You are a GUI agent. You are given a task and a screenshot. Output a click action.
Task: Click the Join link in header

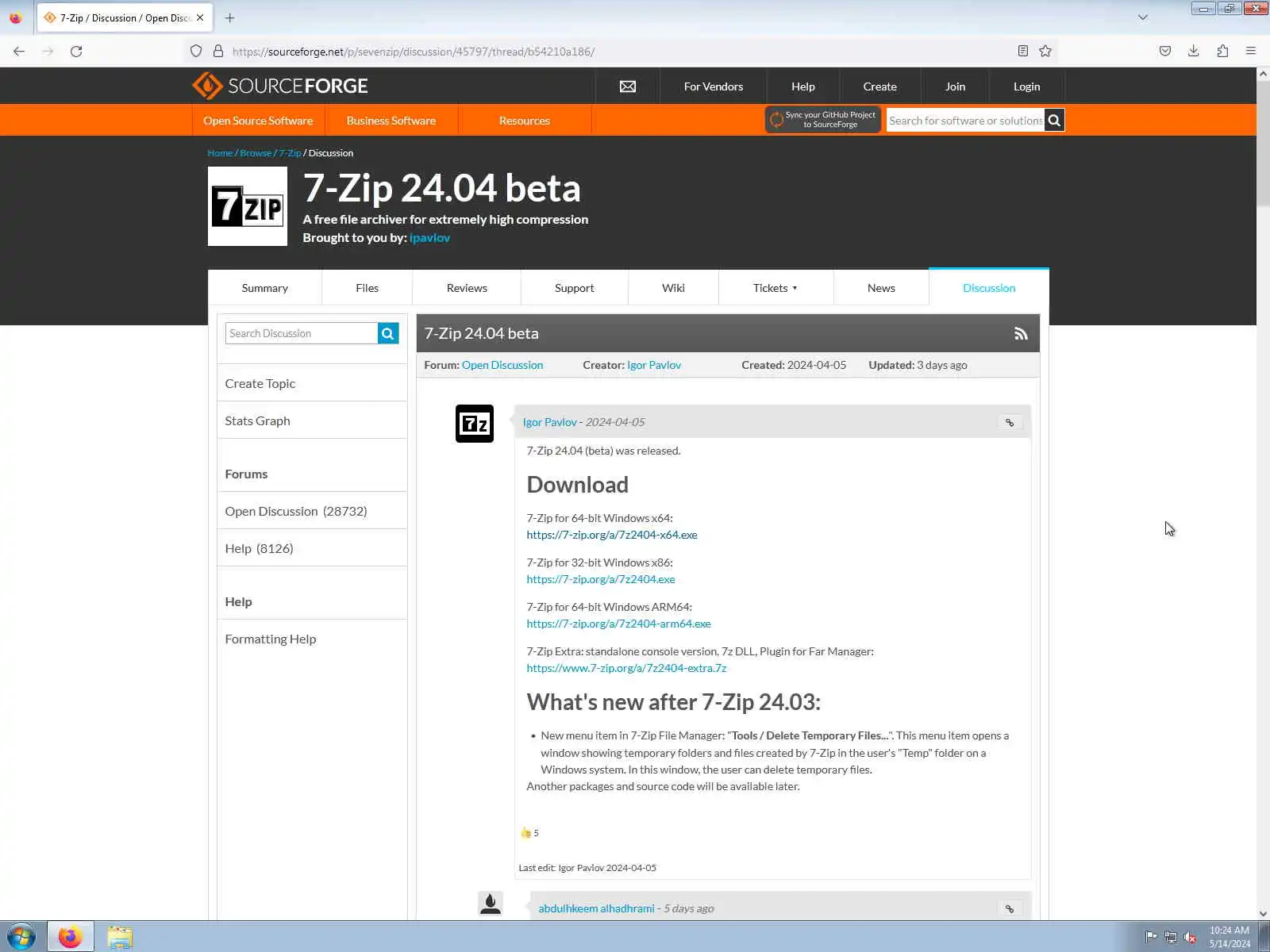pos(956,86)
